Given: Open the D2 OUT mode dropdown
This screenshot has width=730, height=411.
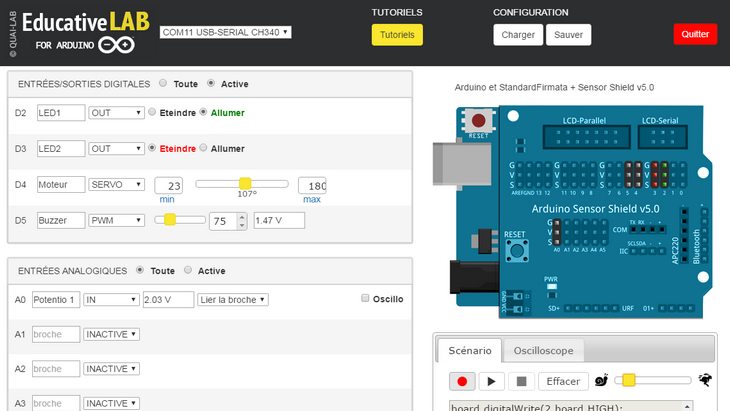Looking at the screenshot, I should [116, 113].
